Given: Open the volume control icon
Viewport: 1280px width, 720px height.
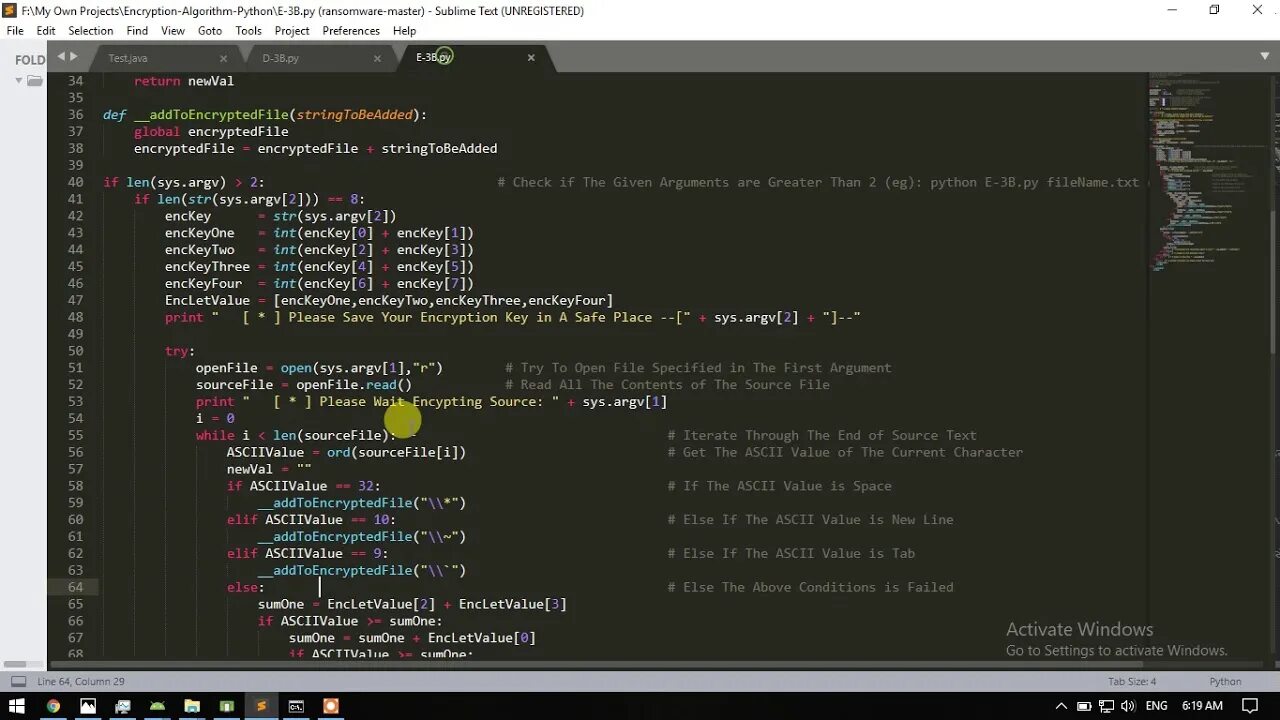Looking at the screenshot, I should (1129, 706).
